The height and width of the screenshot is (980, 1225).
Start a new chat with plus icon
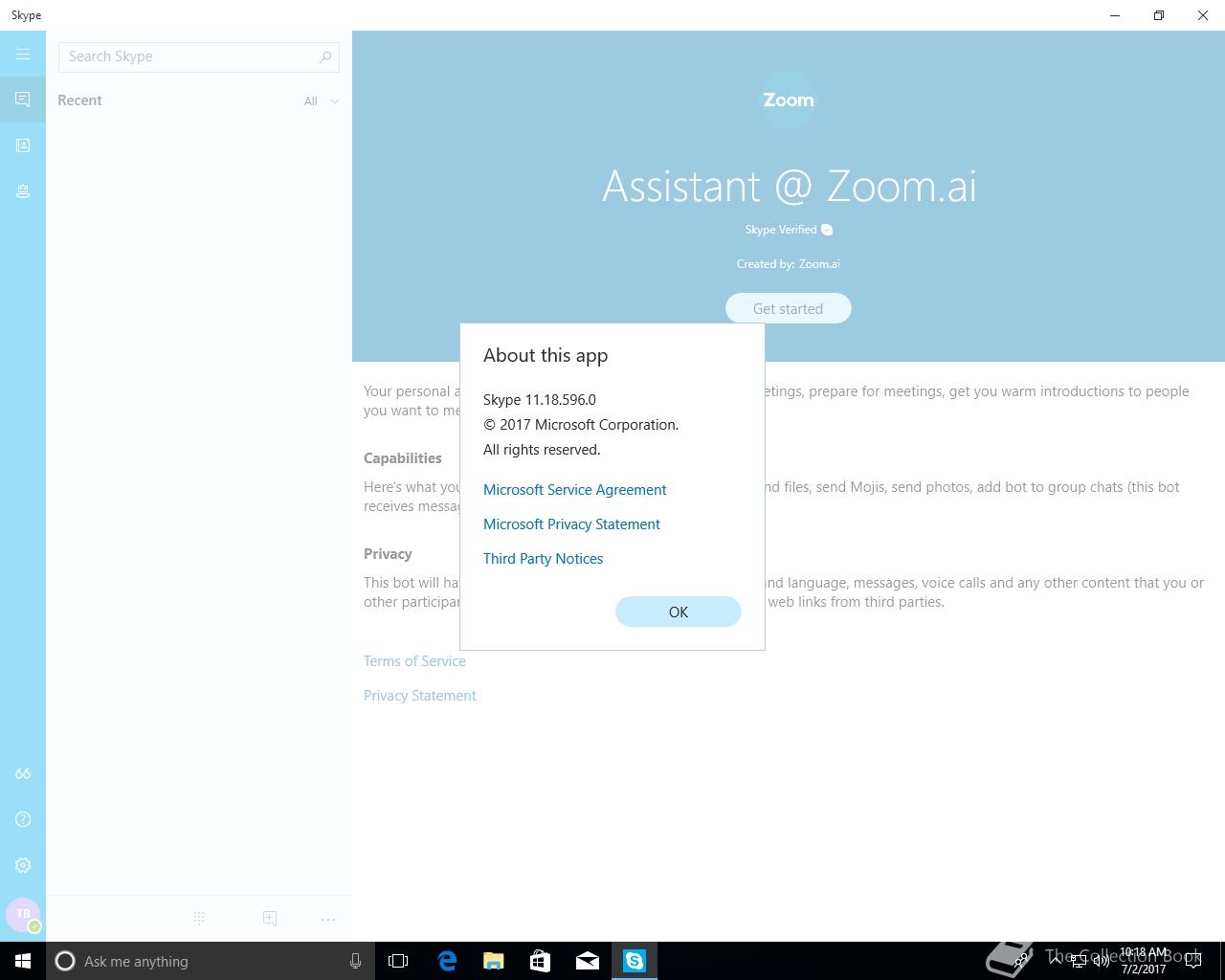tap(270, 919)
